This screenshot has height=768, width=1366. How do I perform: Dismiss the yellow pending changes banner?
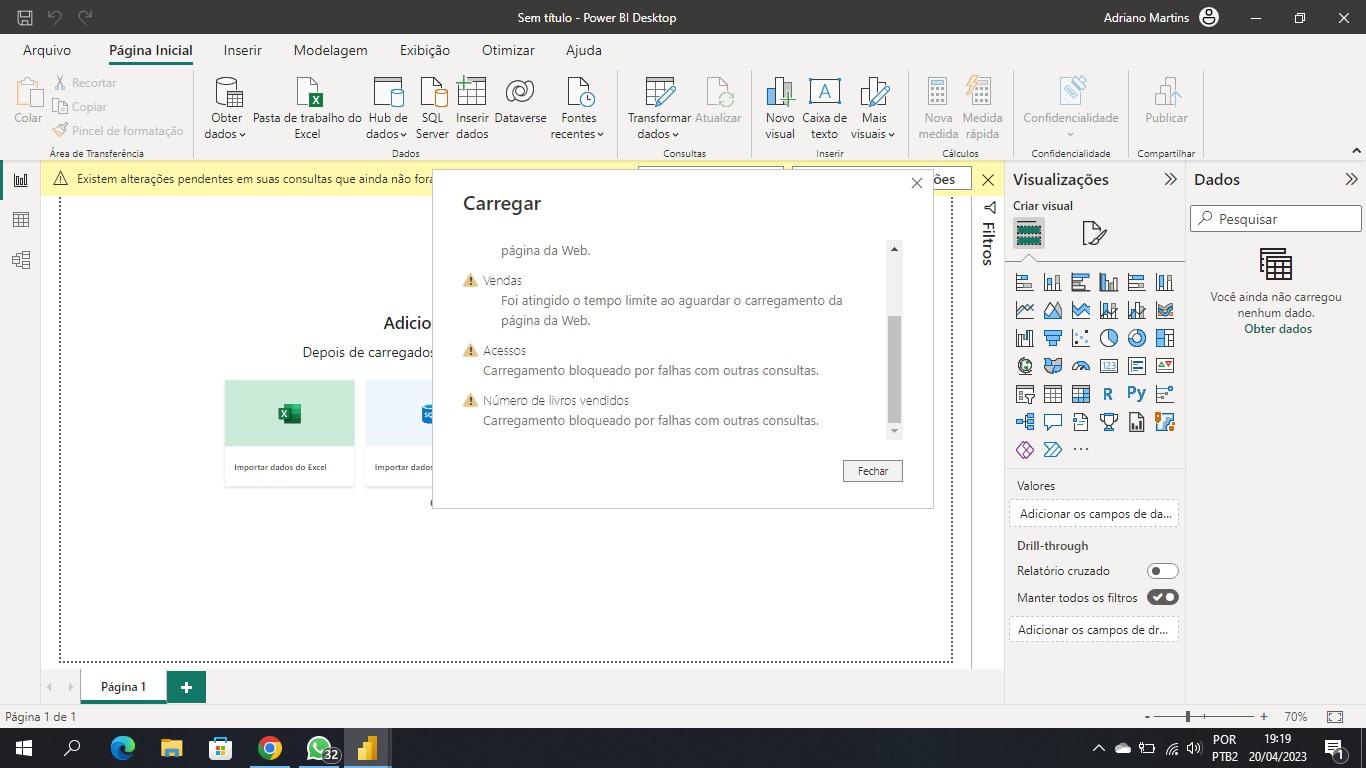988,180
